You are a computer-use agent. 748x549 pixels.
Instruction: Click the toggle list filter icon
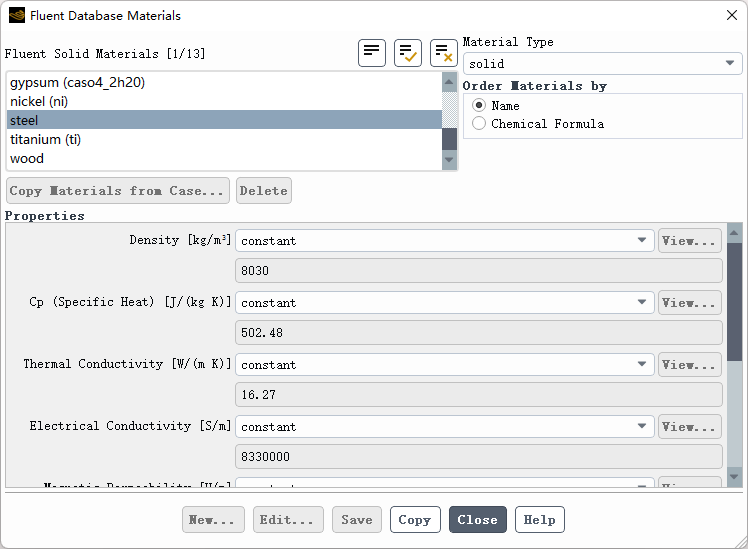[x=372, y=53]
